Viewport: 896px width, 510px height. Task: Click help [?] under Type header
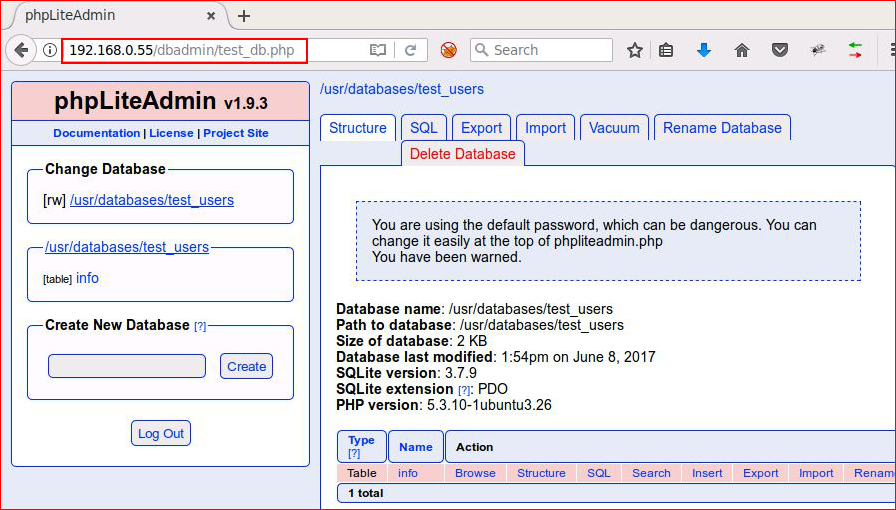[354, 453]
